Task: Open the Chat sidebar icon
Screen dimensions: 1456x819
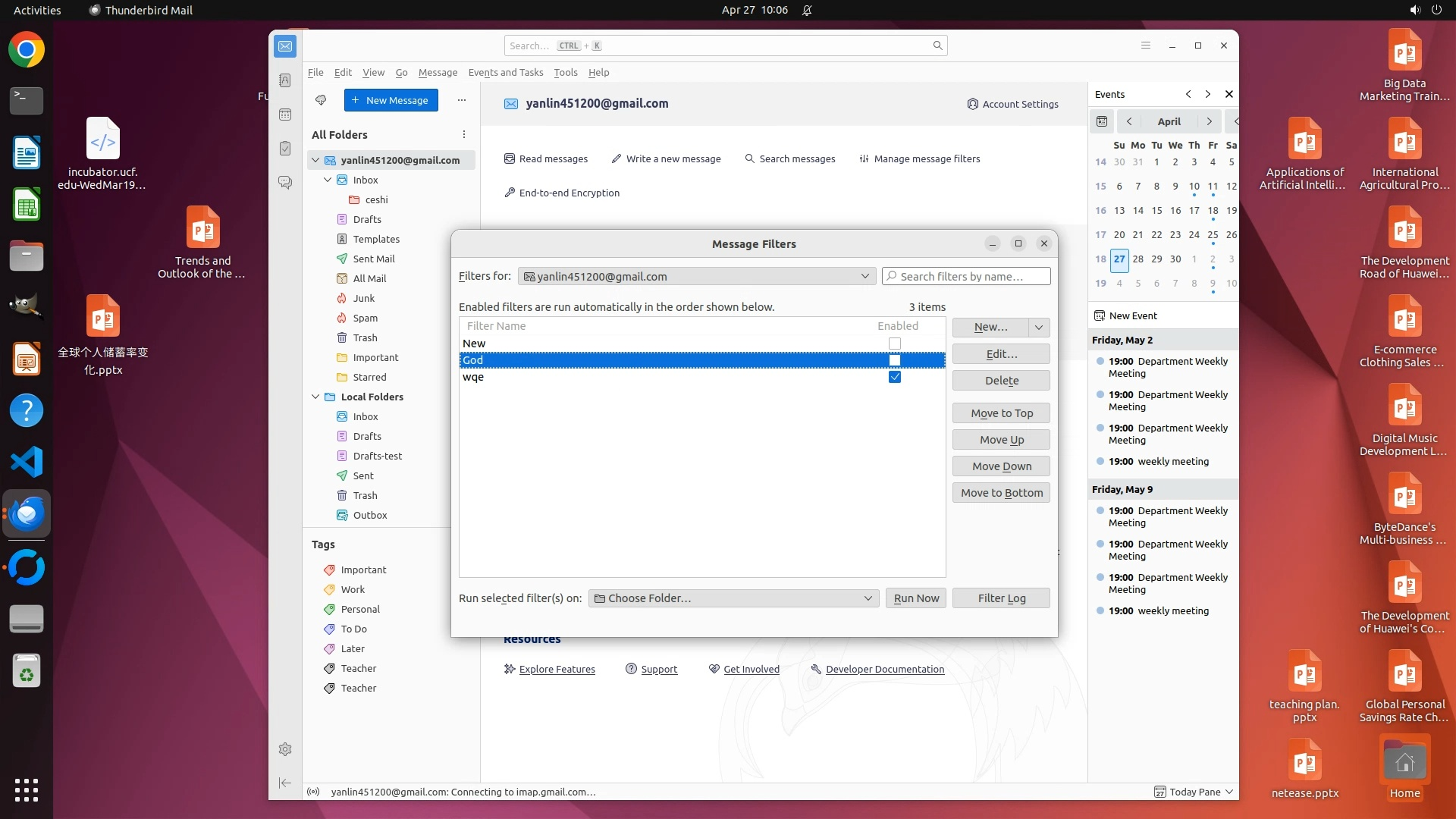Action: point(285,183)
